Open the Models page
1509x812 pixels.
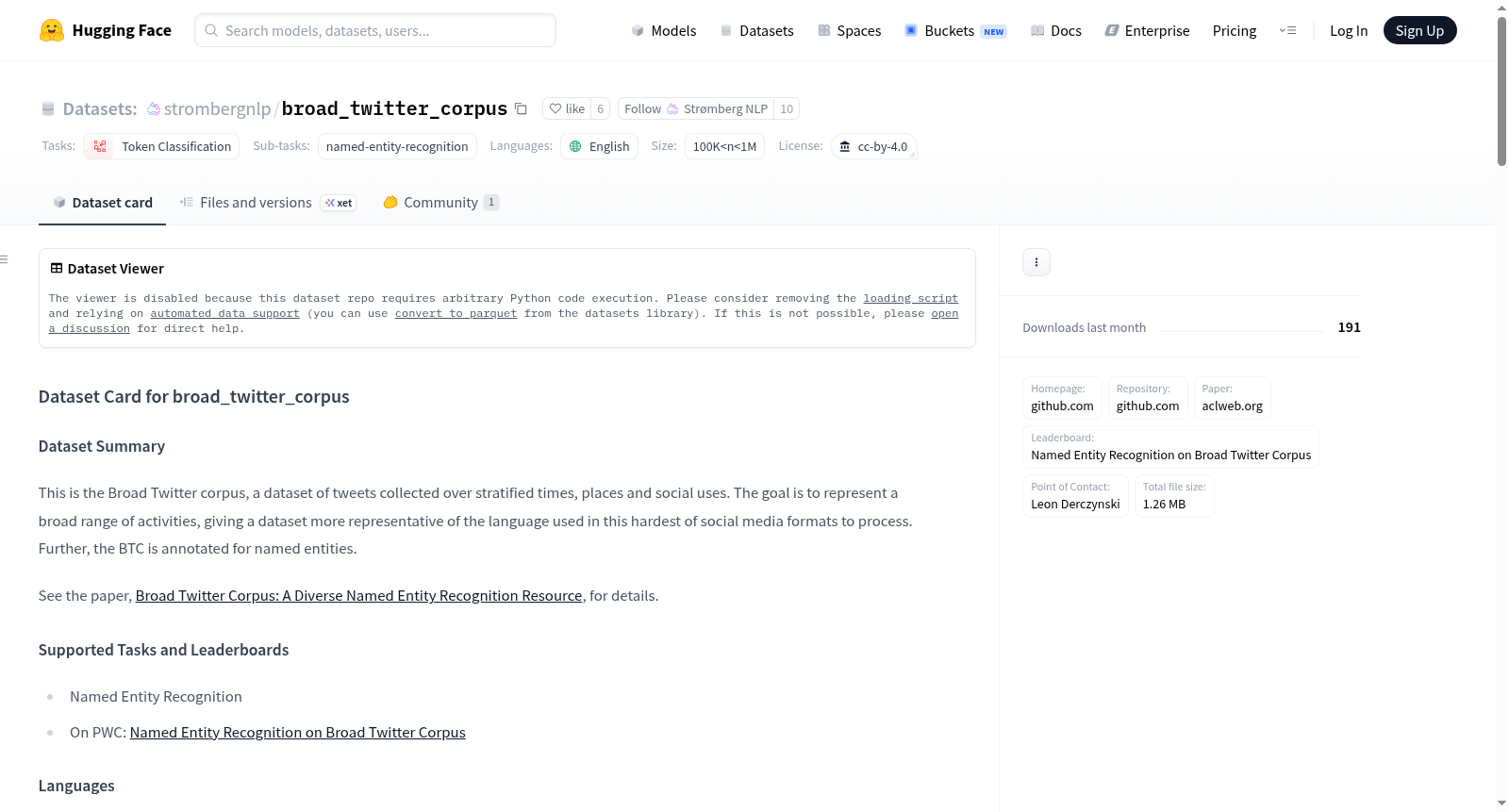[x=664, y=30]
